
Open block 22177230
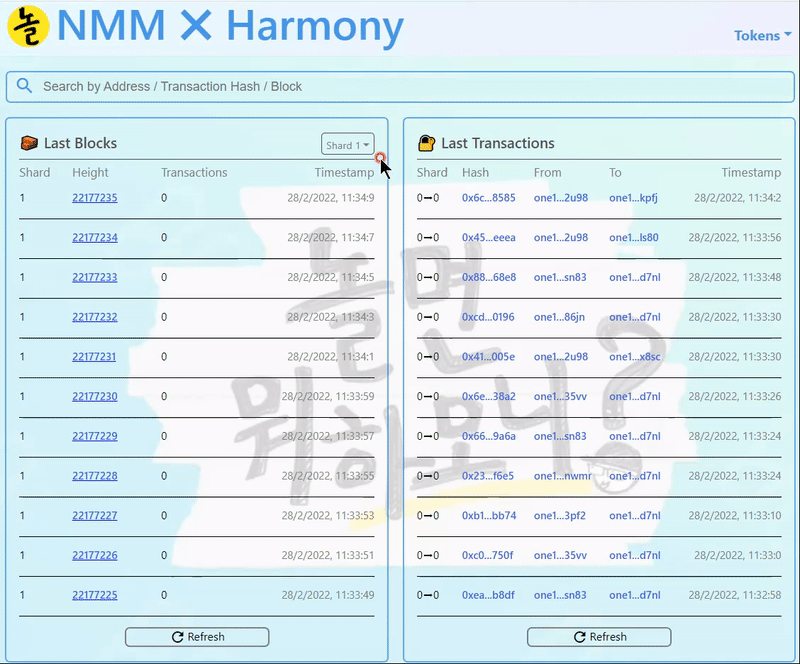[x=94, y=397]
